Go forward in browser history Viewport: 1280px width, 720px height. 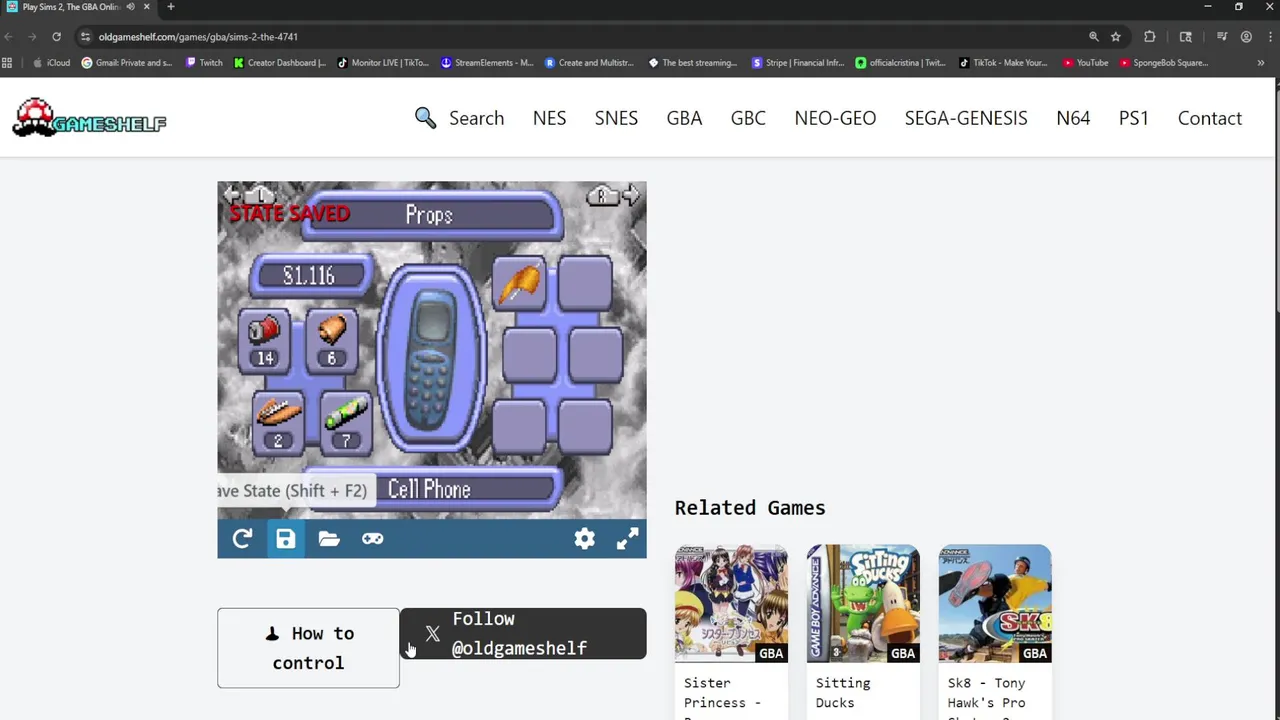32,37
